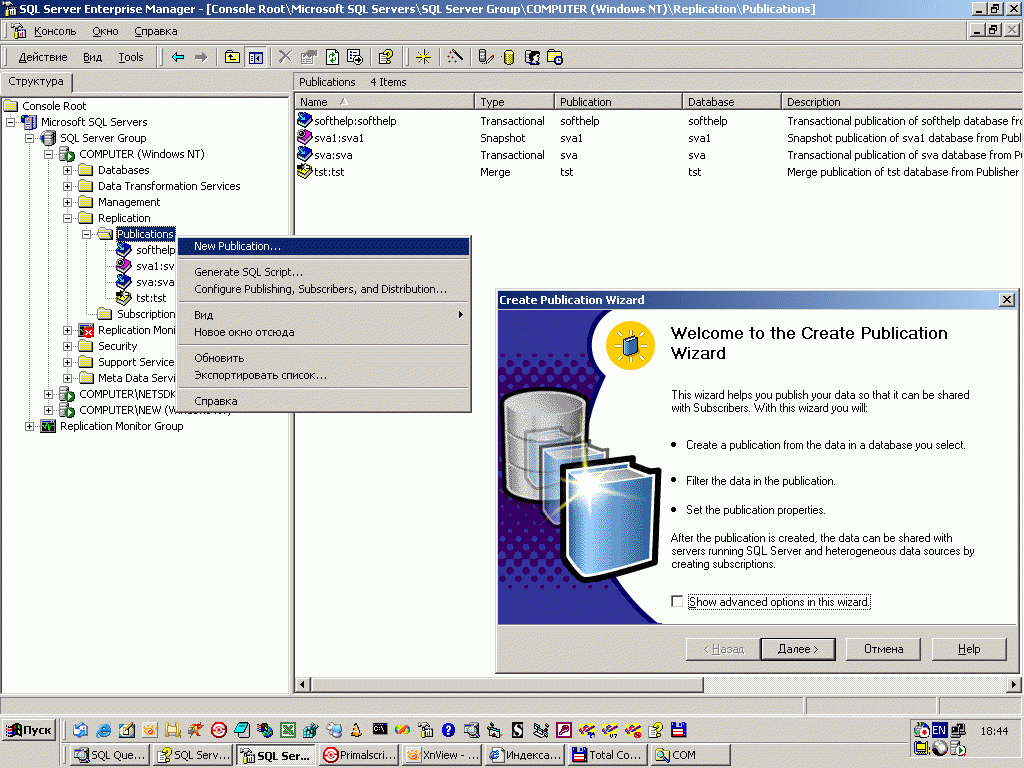The height and width of the screenshot is (768, 1024).
Task: Click horizontal scrollbar right arrow
Action: tap(1013, 684)
